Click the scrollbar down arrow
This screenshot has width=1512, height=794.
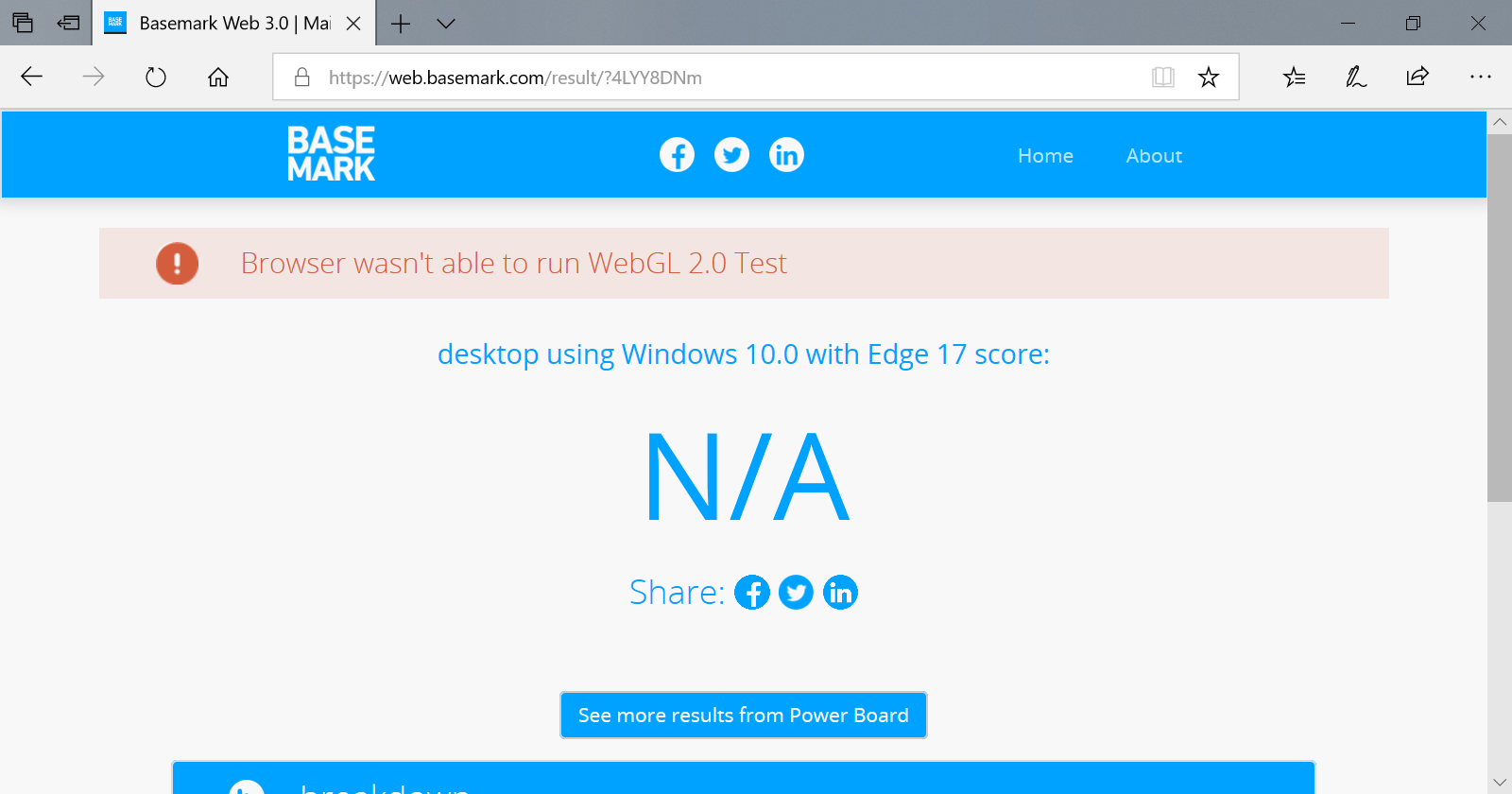coord(1500,783)
